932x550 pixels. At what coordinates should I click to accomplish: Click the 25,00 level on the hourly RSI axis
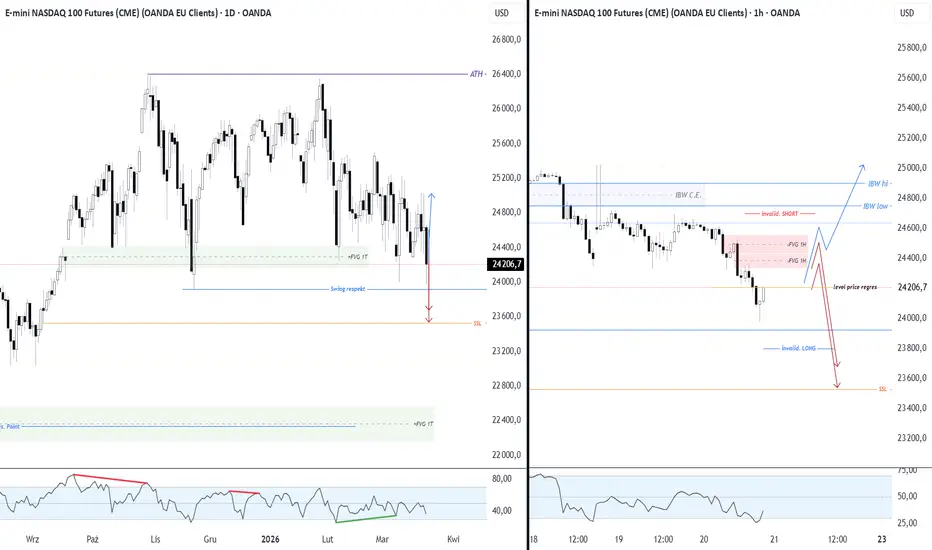tap(907, 523)
